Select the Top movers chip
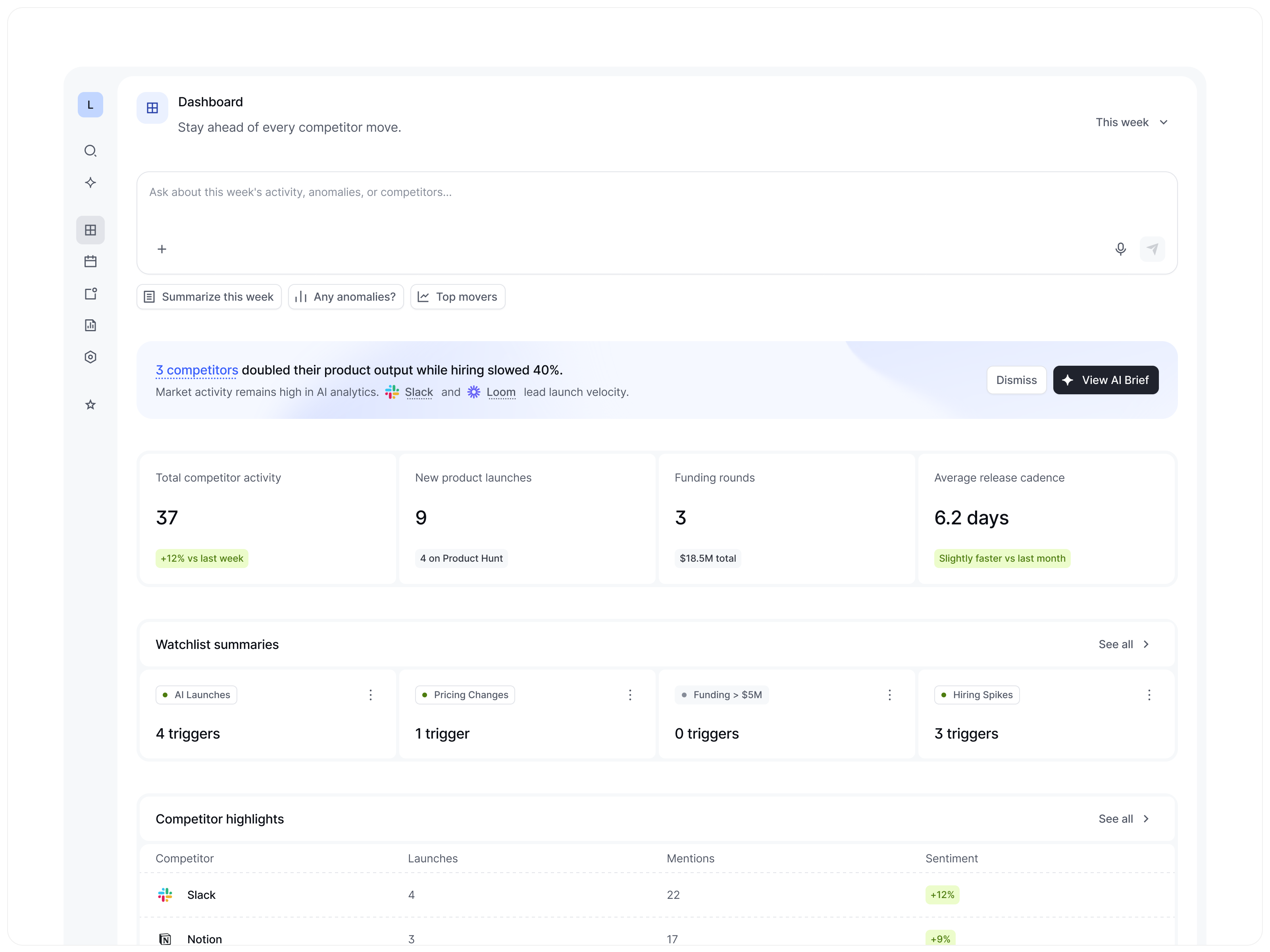The image size is (1270, 952). point(458,297)
